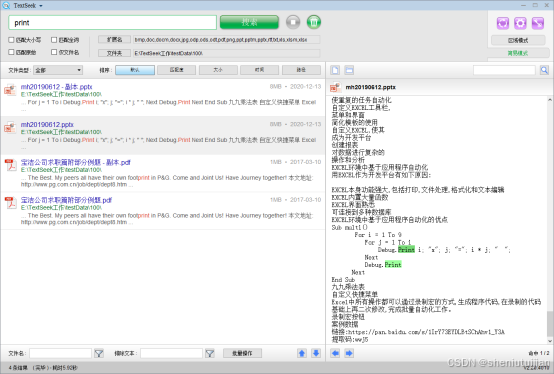Click the gray stop search button
Viewport: 554px width, 374px height.
pos(293,22)
